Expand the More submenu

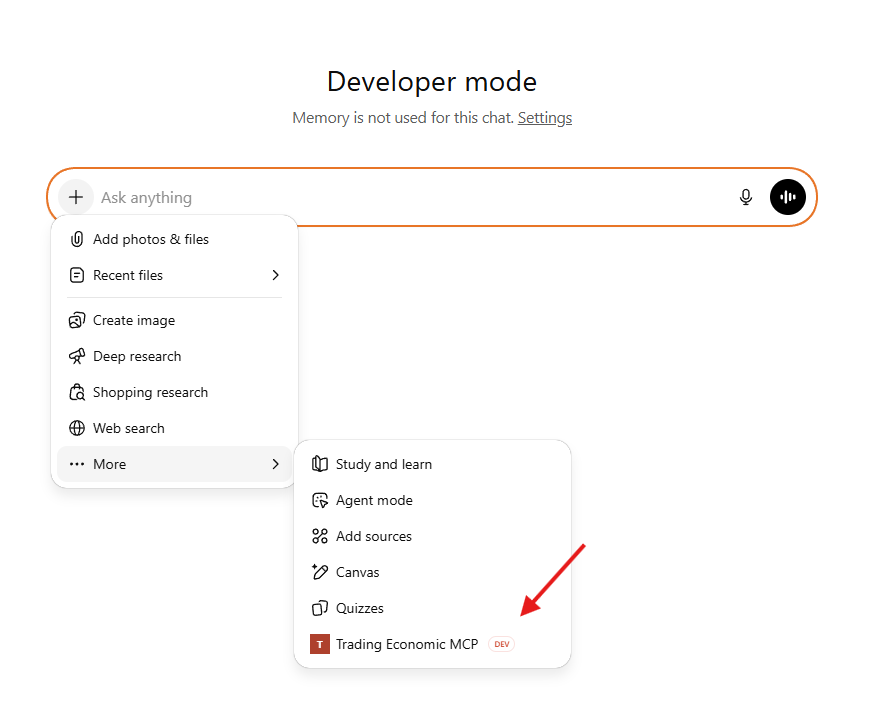coord(110,464)
